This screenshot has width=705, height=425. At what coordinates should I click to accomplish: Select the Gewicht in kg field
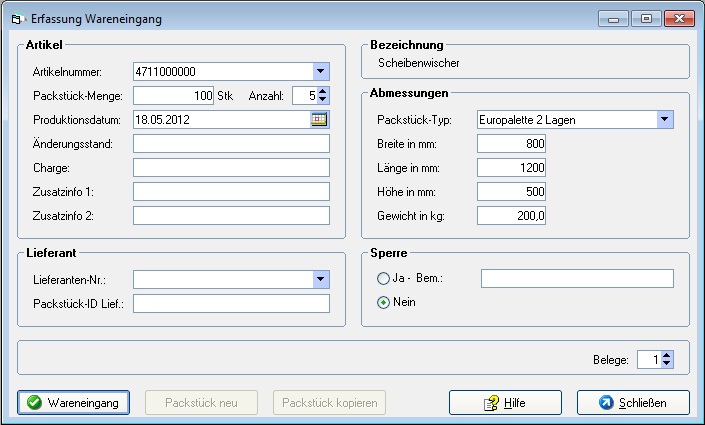coord(511,216)
